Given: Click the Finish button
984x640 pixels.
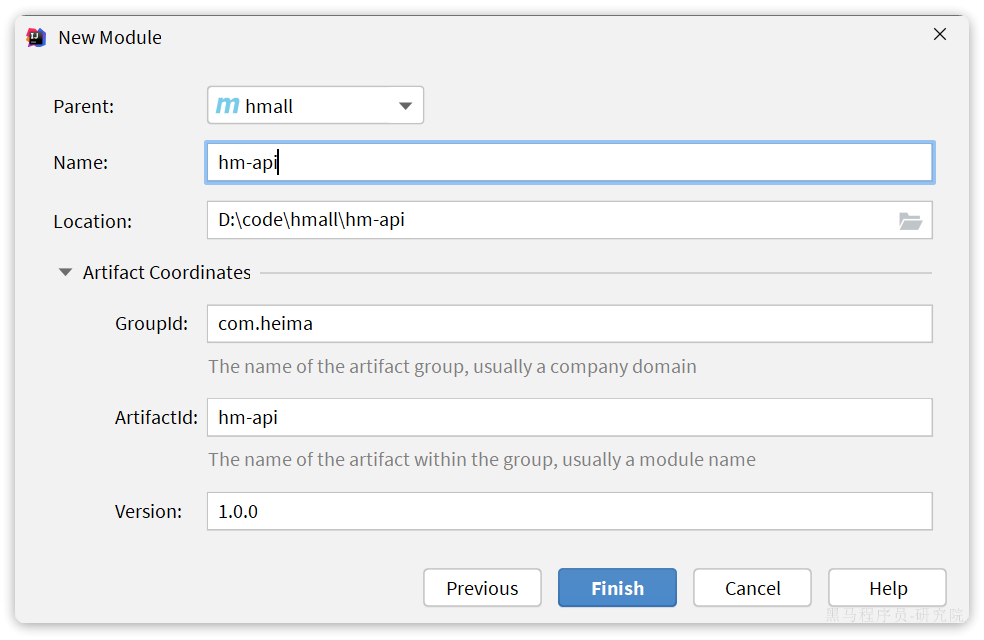Looking at the screenshot, I should point(617,588).
